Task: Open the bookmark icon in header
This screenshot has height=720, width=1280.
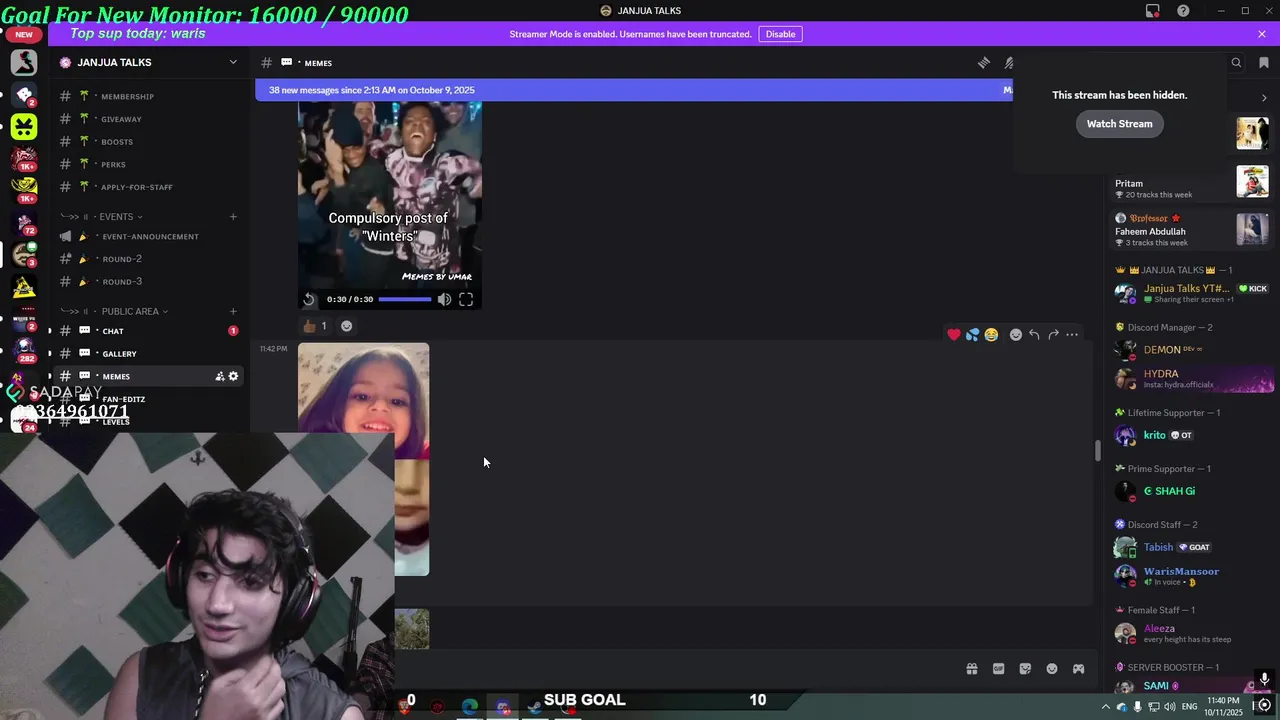Action: pyautogui.click(x=1263, y=62)
